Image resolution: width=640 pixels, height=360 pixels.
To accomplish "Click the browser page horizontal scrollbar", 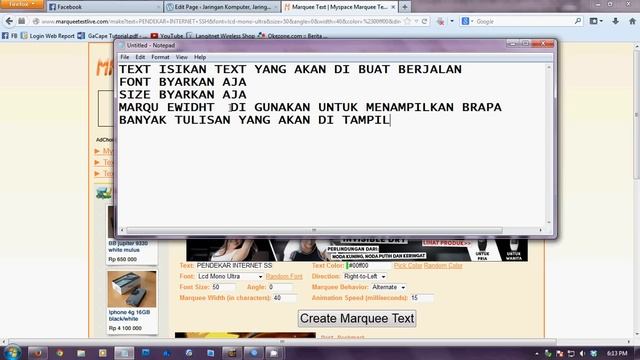I will tap(282, 341).
